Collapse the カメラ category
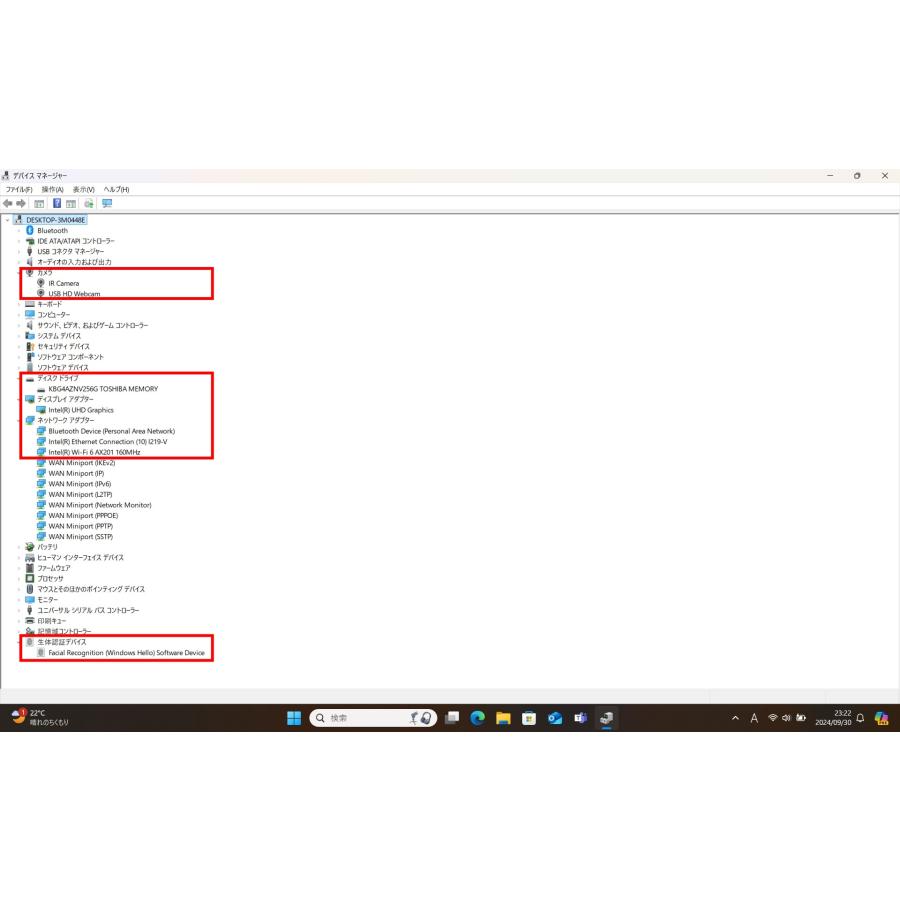This screenshot has width=900, height=900. coord(19,273)
